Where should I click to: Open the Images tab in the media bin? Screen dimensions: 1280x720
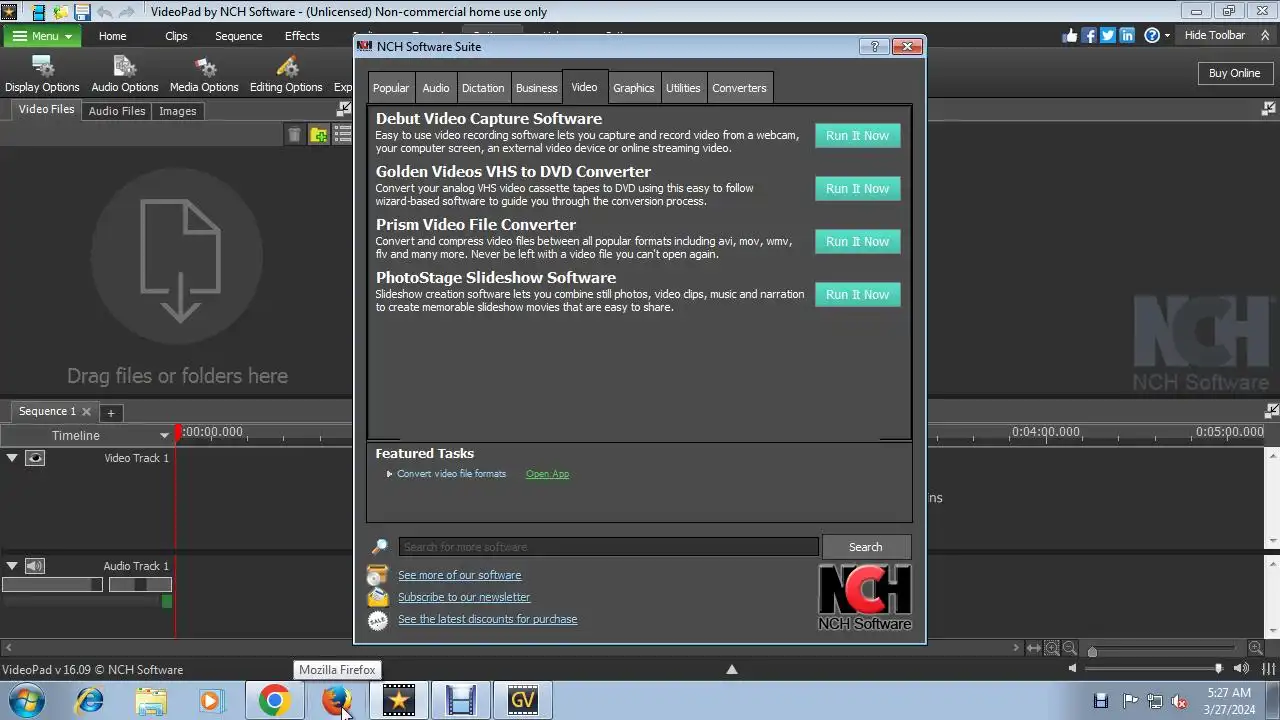coord(178,111)
